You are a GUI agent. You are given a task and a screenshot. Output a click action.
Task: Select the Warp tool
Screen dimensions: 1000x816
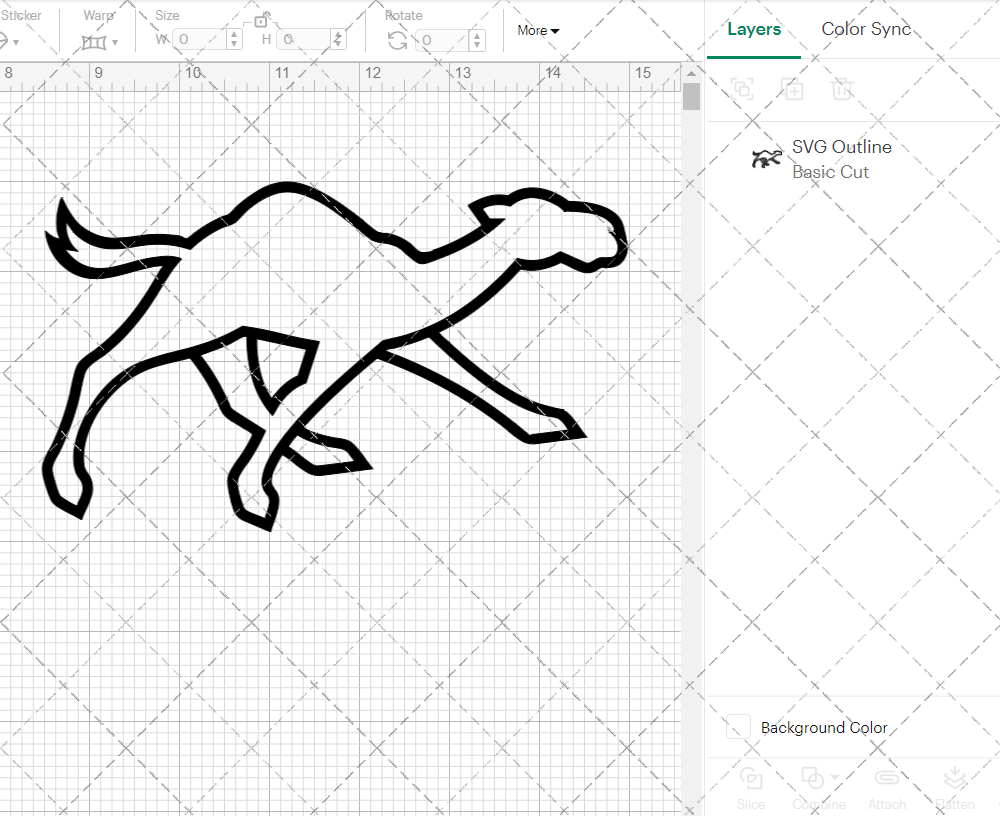point(94,40)
